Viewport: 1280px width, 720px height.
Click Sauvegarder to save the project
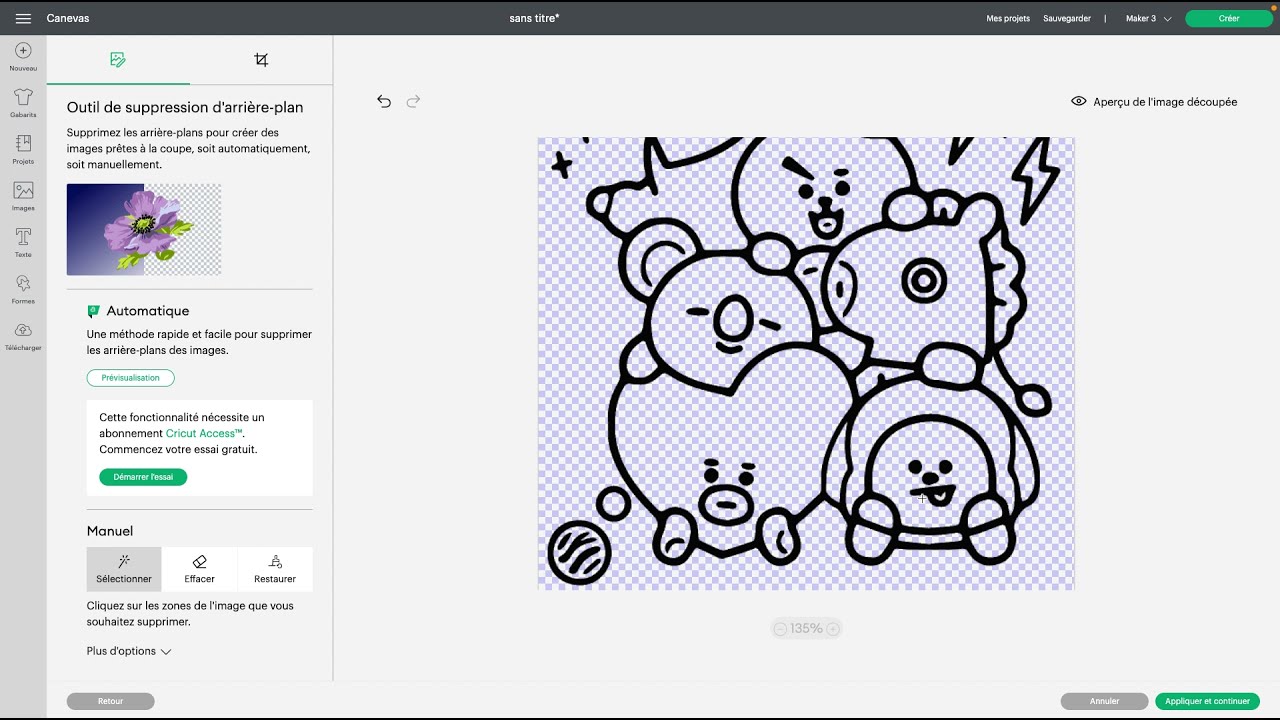[1067, 18]
